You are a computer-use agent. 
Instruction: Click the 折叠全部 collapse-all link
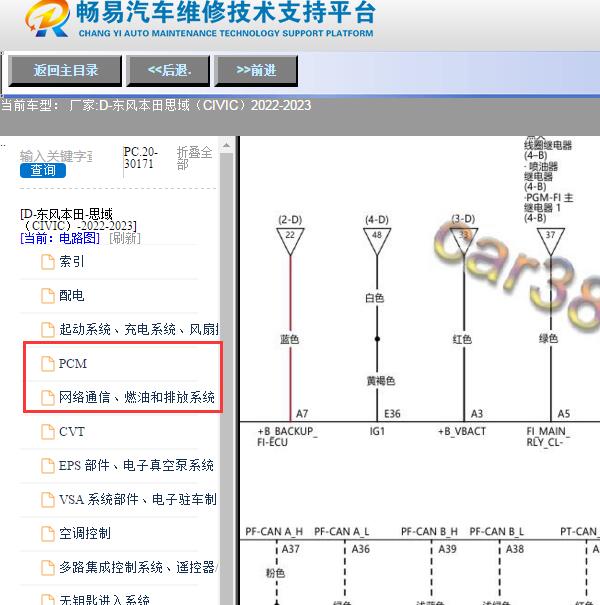194,158
